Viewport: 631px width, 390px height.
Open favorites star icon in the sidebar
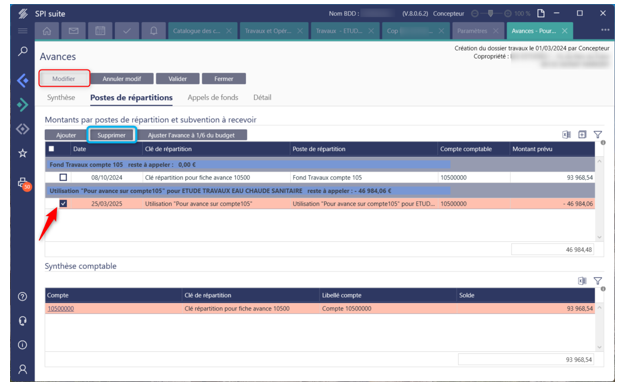(23, 153)
